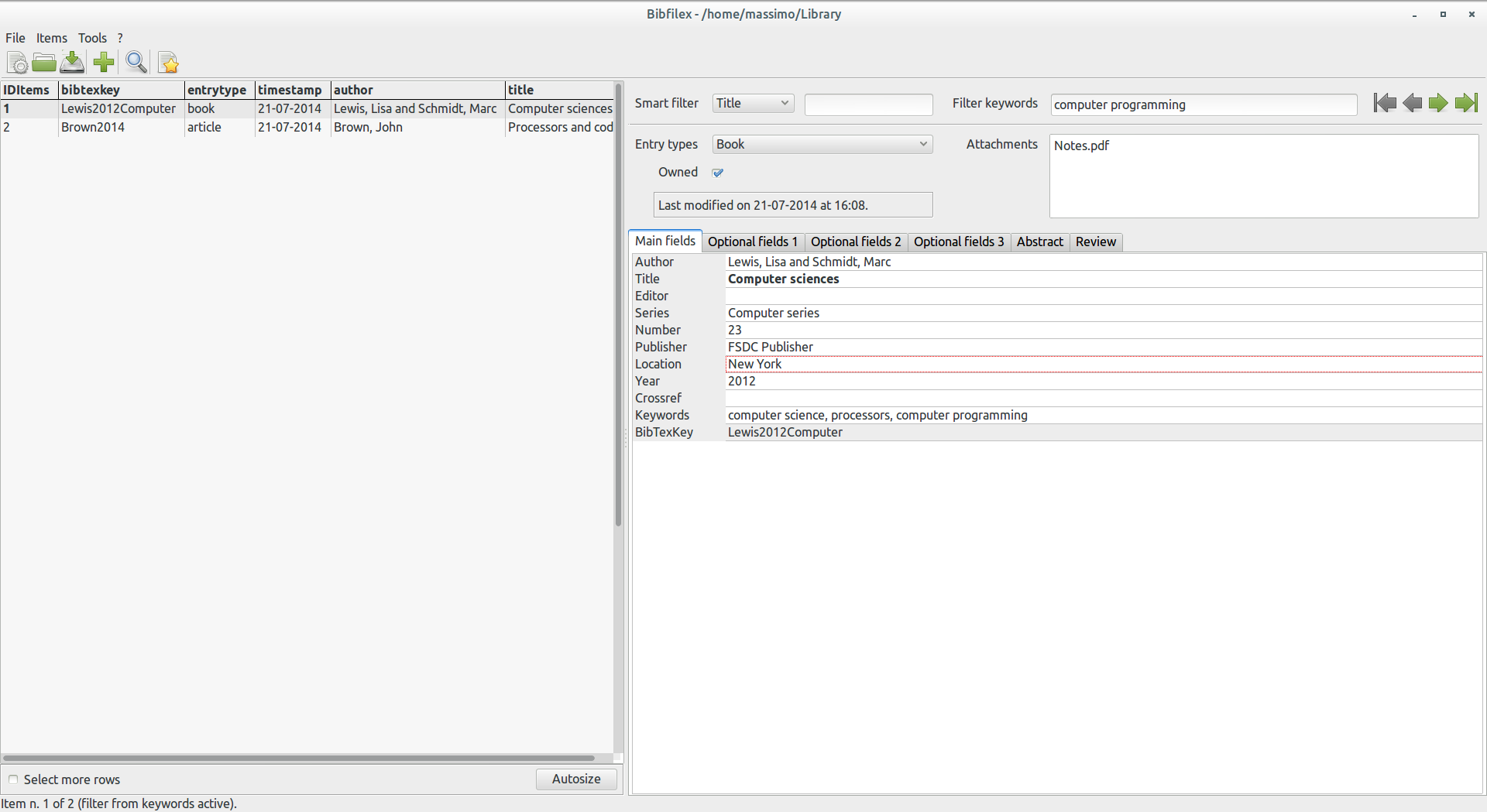Add a new item with the plus icon
Image resolution: width=1487 pixels, height=812 pixels.
(104, 62)
